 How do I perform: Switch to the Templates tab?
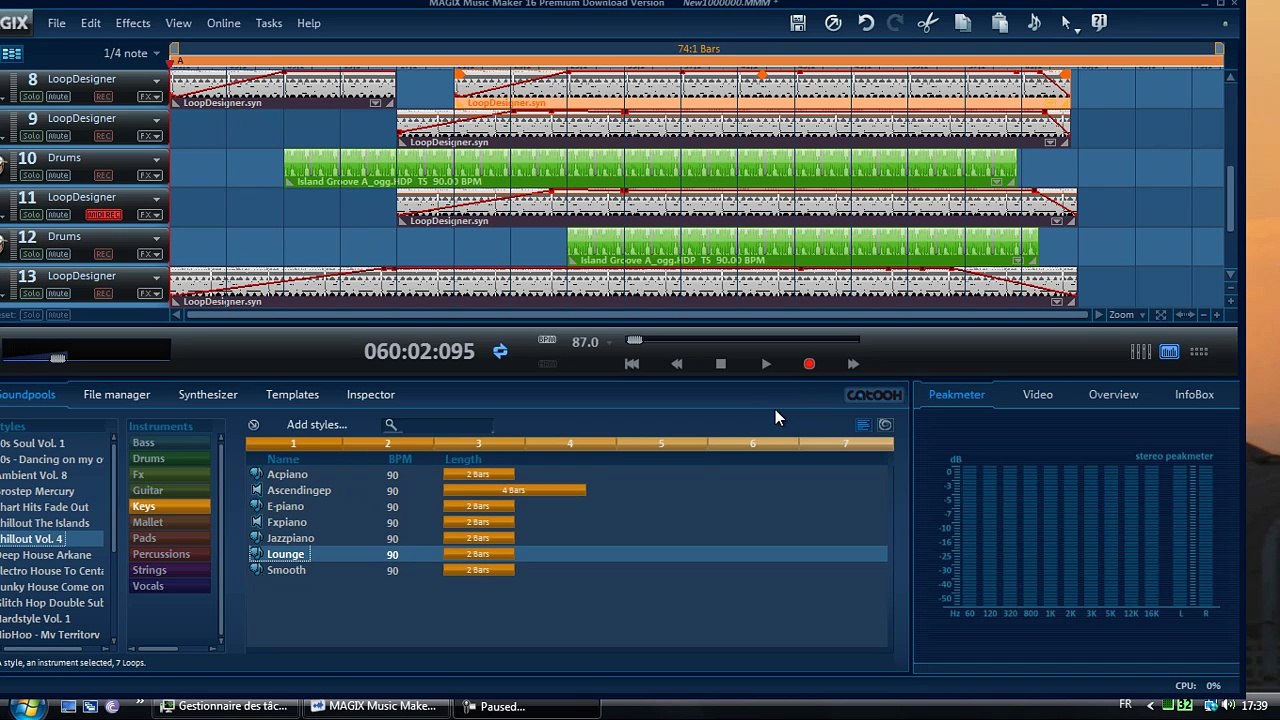tap(292, 395)
